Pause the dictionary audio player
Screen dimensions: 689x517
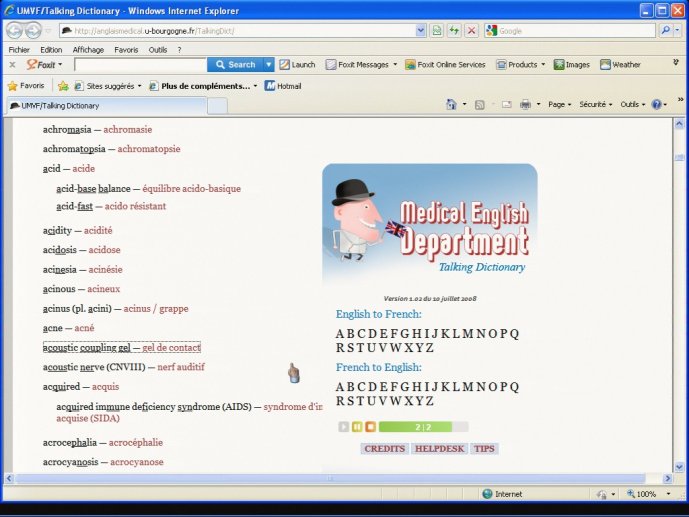[x=357, y=427]
